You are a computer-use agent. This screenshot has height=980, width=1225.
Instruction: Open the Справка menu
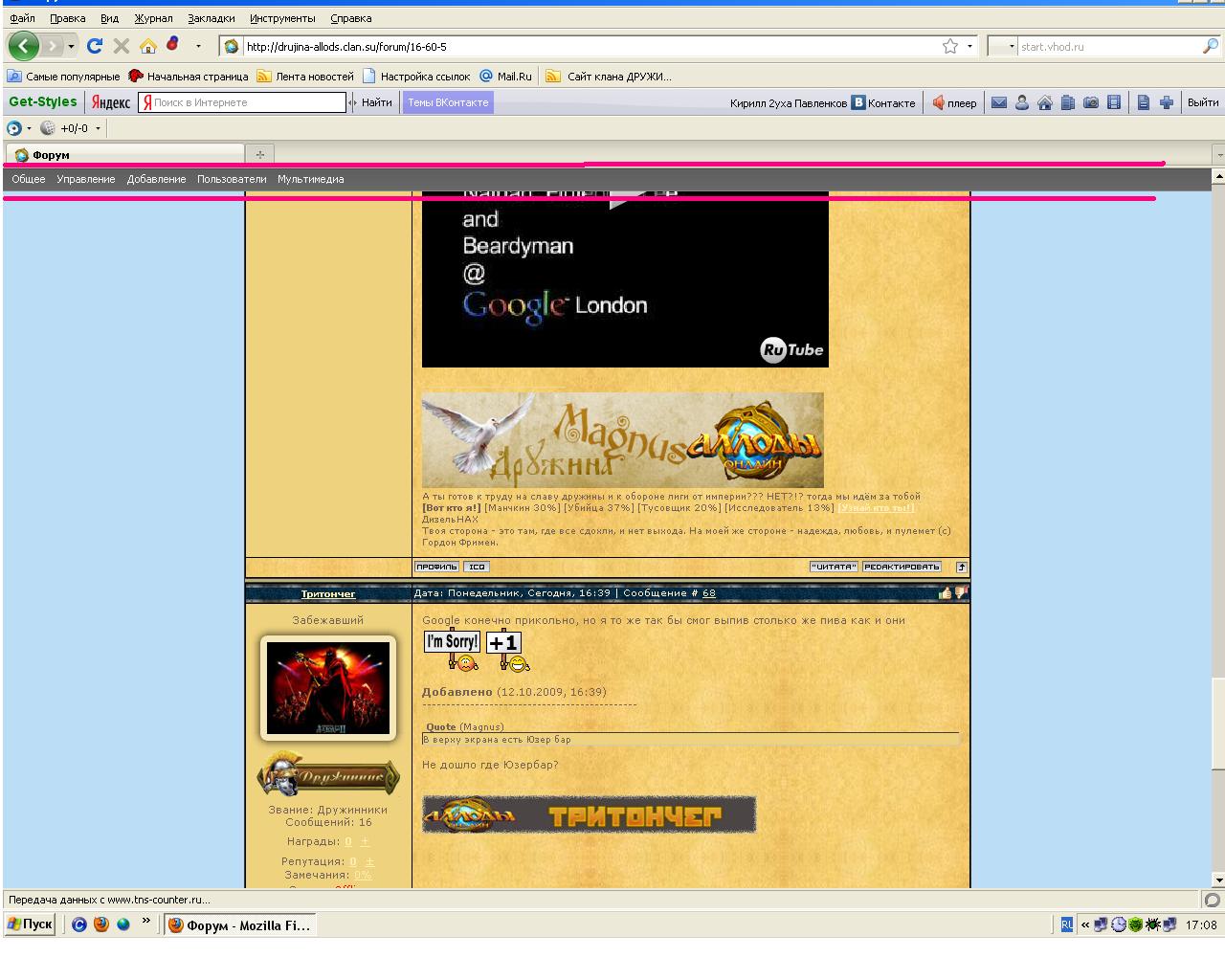pyautogui.click(x=350, y=18)
